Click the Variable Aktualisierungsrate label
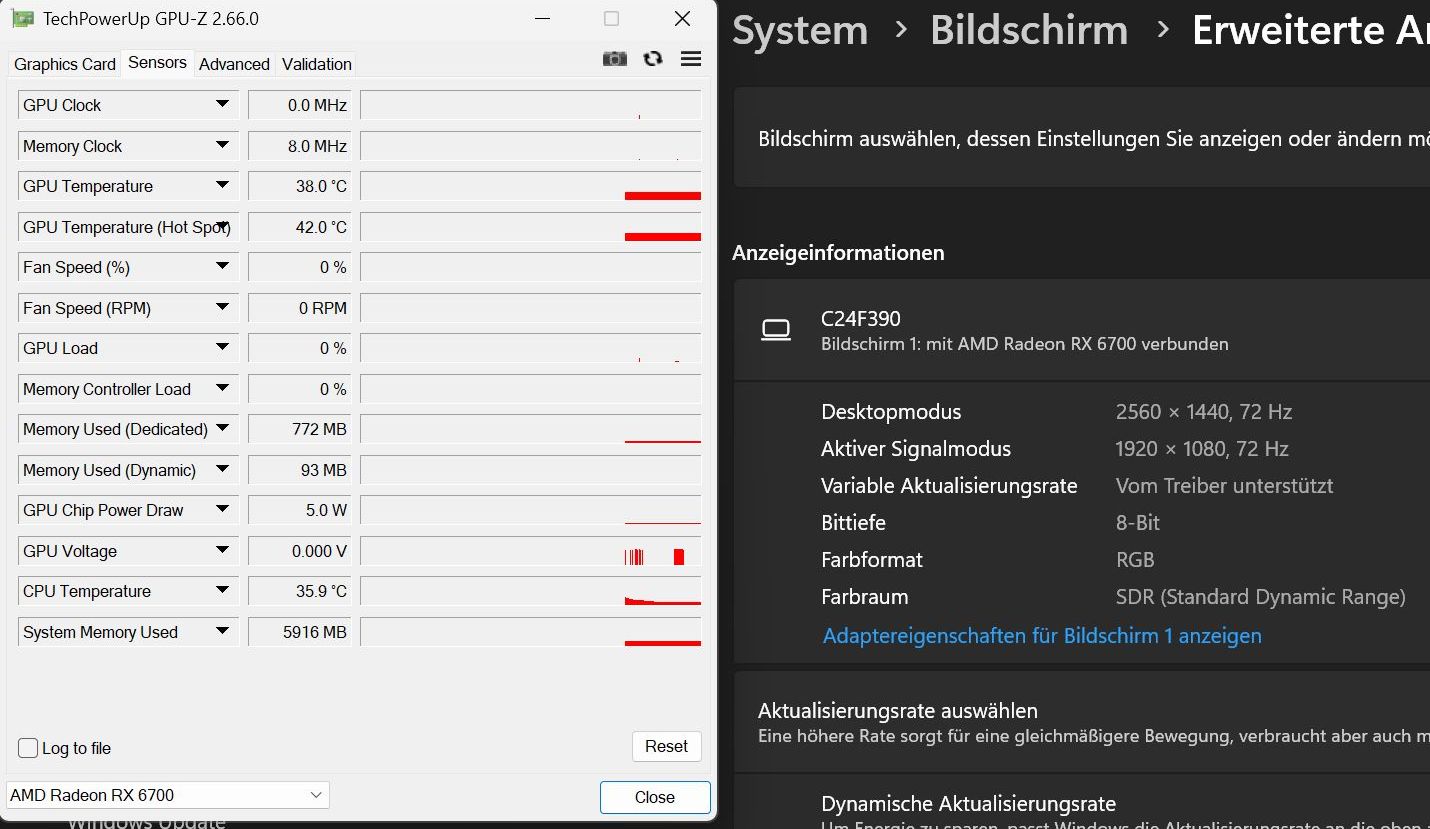This screenshot has height=829, width=1430. [x=949, y=486]
